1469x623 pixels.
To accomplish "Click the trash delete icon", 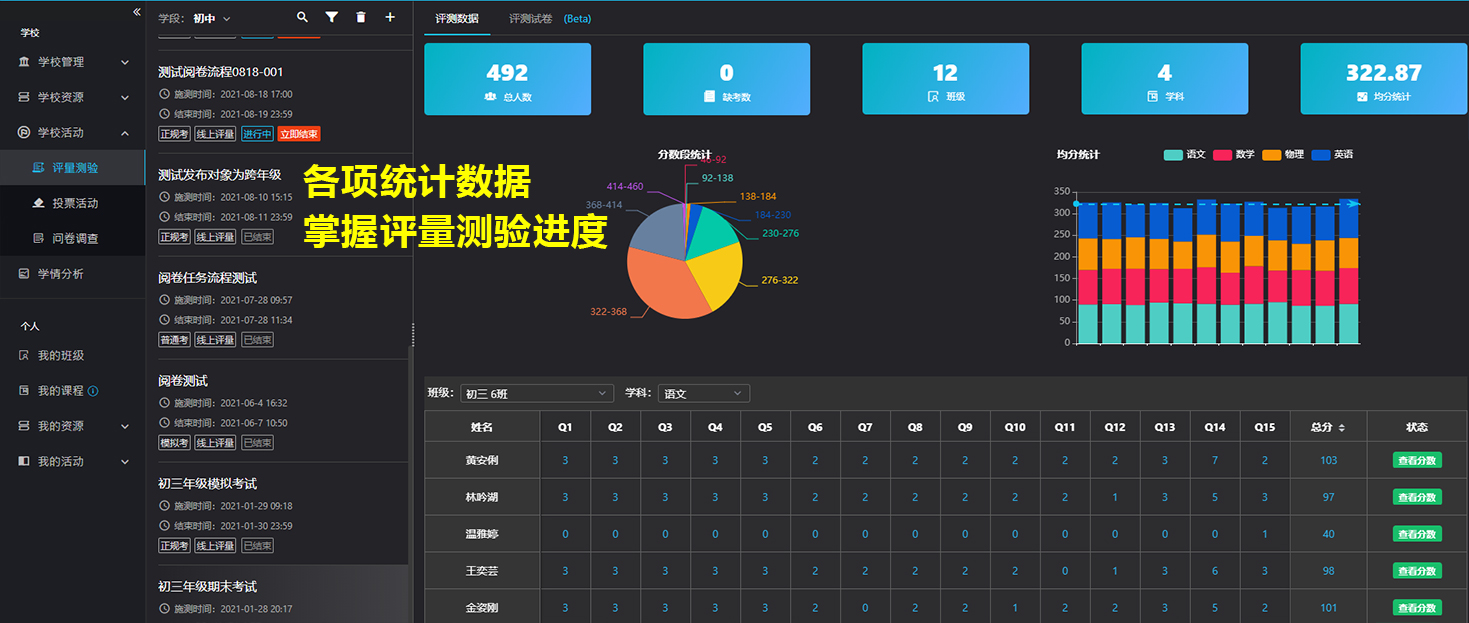I will click(361, 18).
